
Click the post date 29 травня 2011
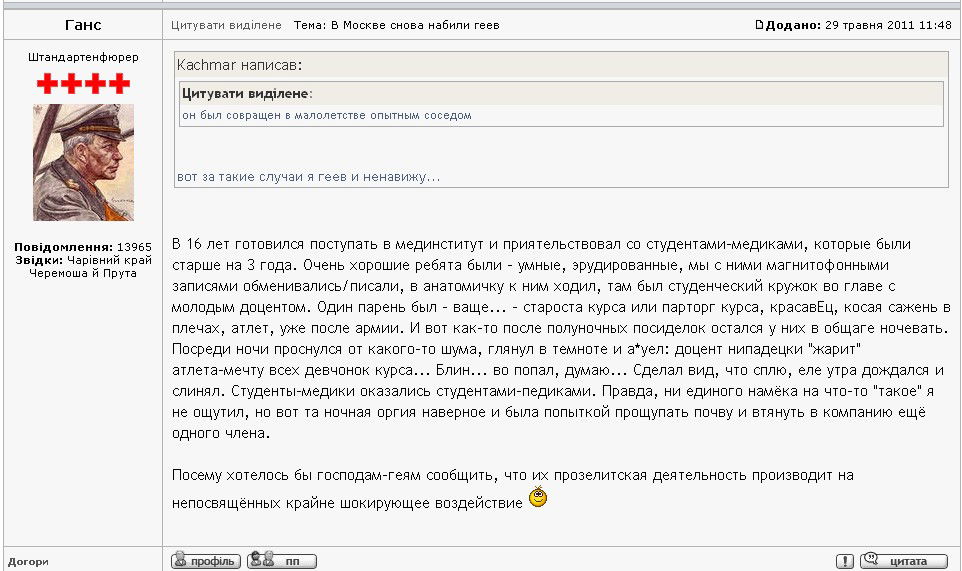[x=887, y=25]
